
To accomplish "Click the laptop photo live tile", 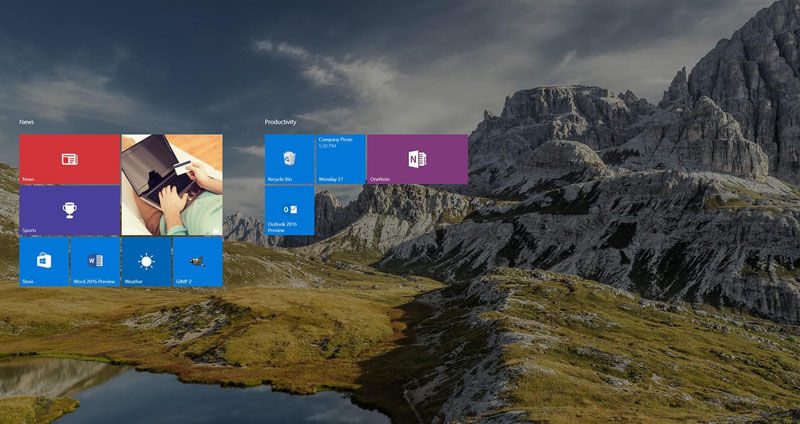I will pyautogui.click(x=171, y=185).
